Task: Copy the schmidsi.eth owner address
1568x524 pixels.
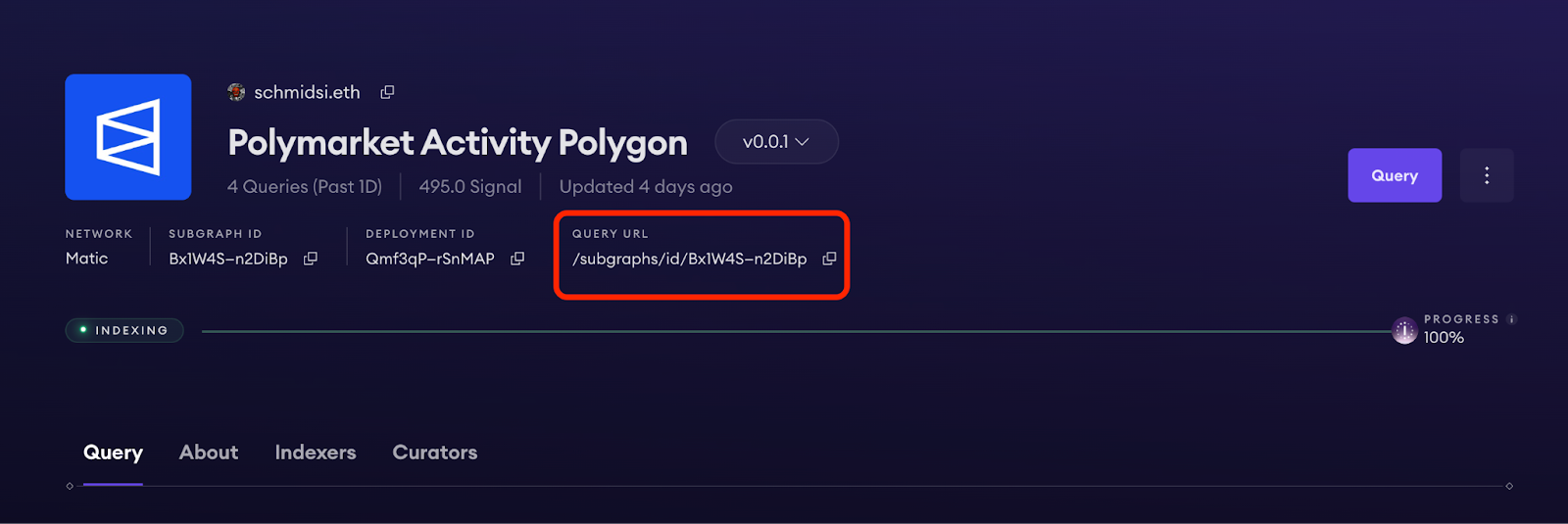Action: click(387, 92)
